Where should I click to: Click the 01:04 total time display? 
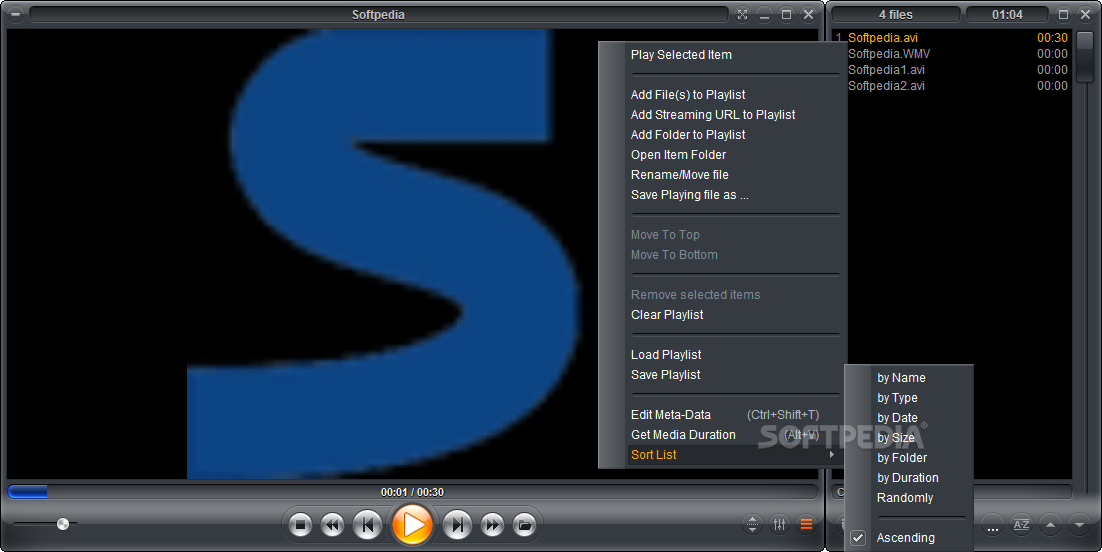(x=1007, y=15)
